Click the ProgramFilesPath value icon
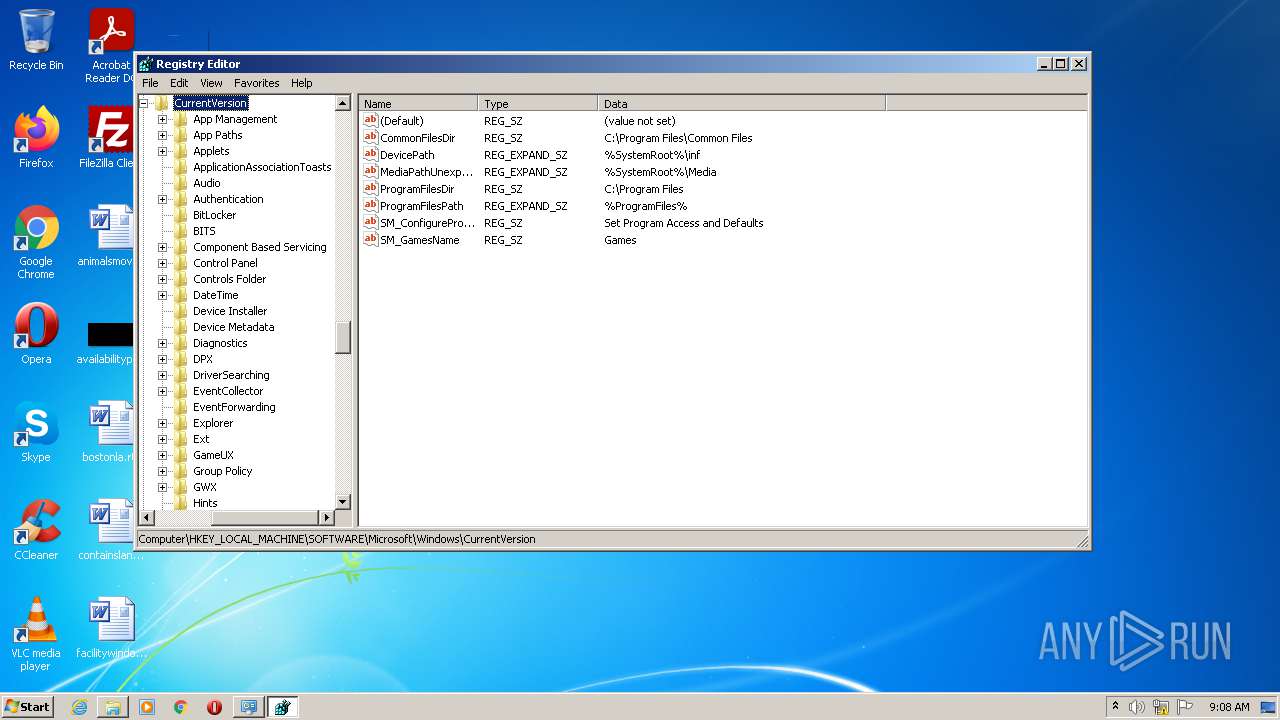This screenshot has width=1280, height=720. (370, 205)
